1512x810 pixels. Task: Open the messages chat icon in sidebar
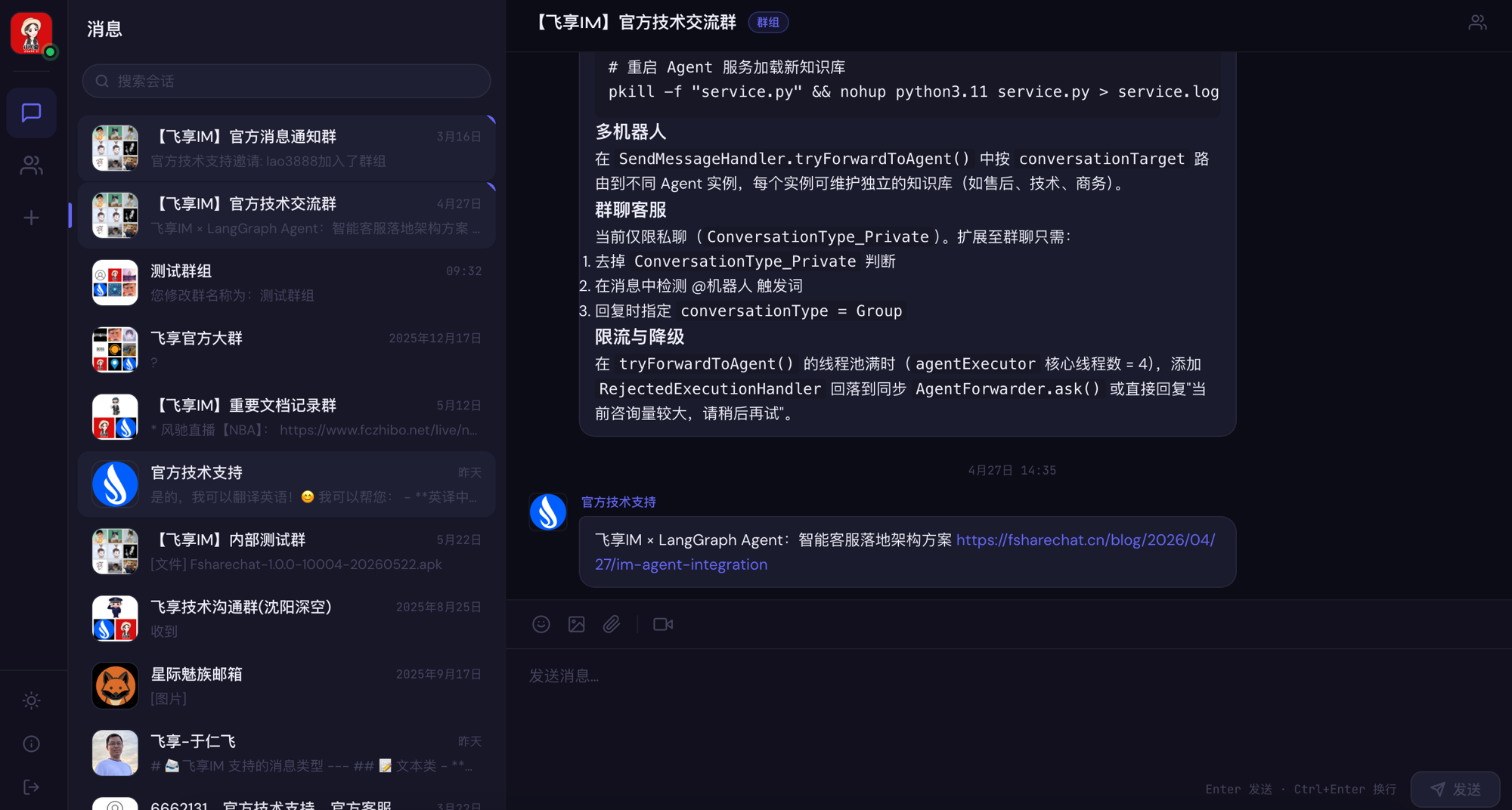(31, 113)
